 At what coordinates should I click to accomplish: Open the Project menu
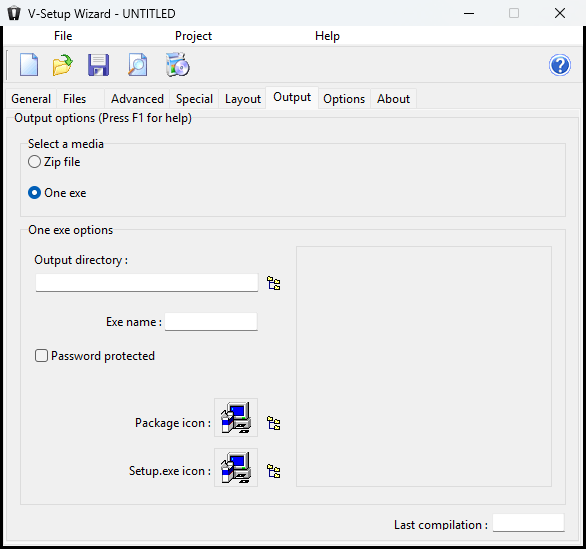click(193, 36)
